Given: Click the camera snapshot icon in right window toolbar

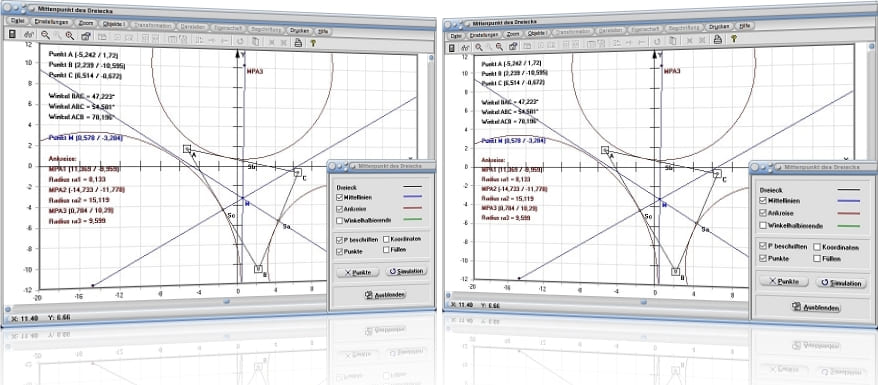Looking at the screenshot, I should [512, 46].
